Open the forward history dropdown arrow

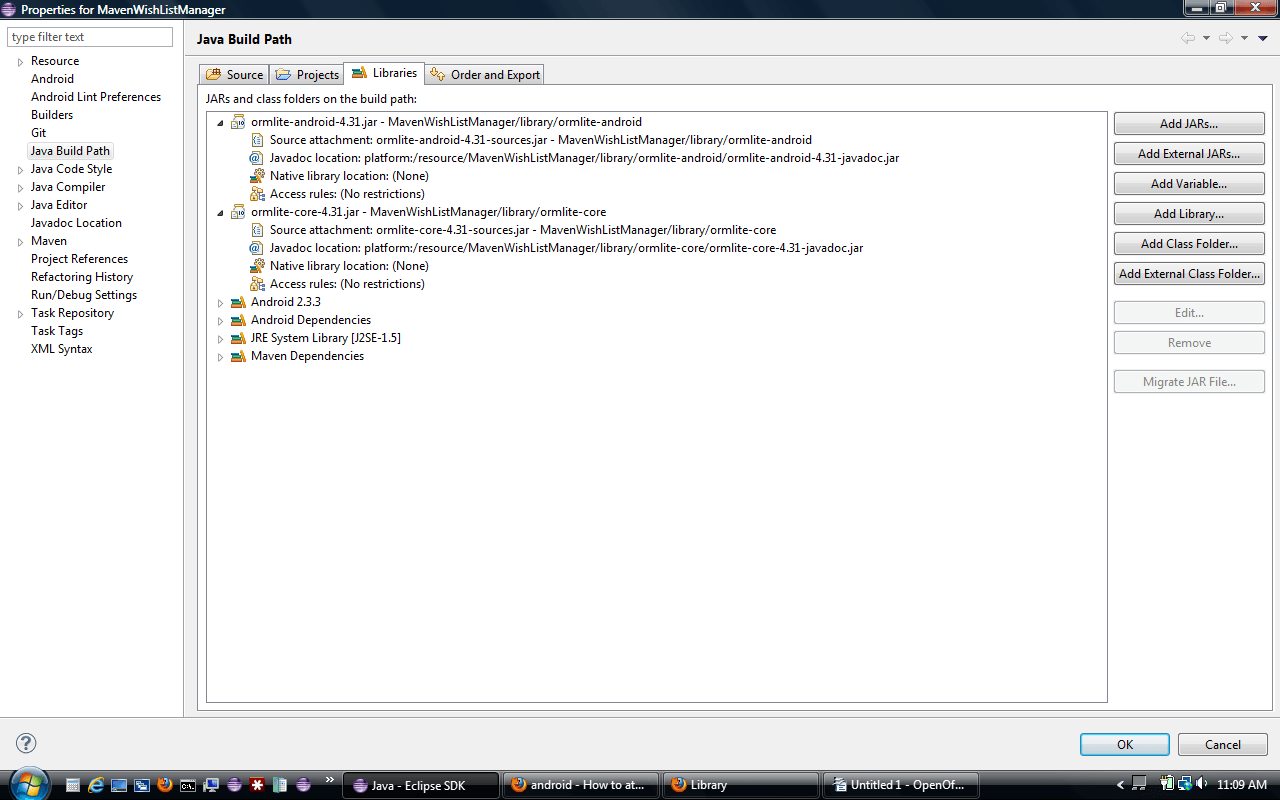(1244, 38)
